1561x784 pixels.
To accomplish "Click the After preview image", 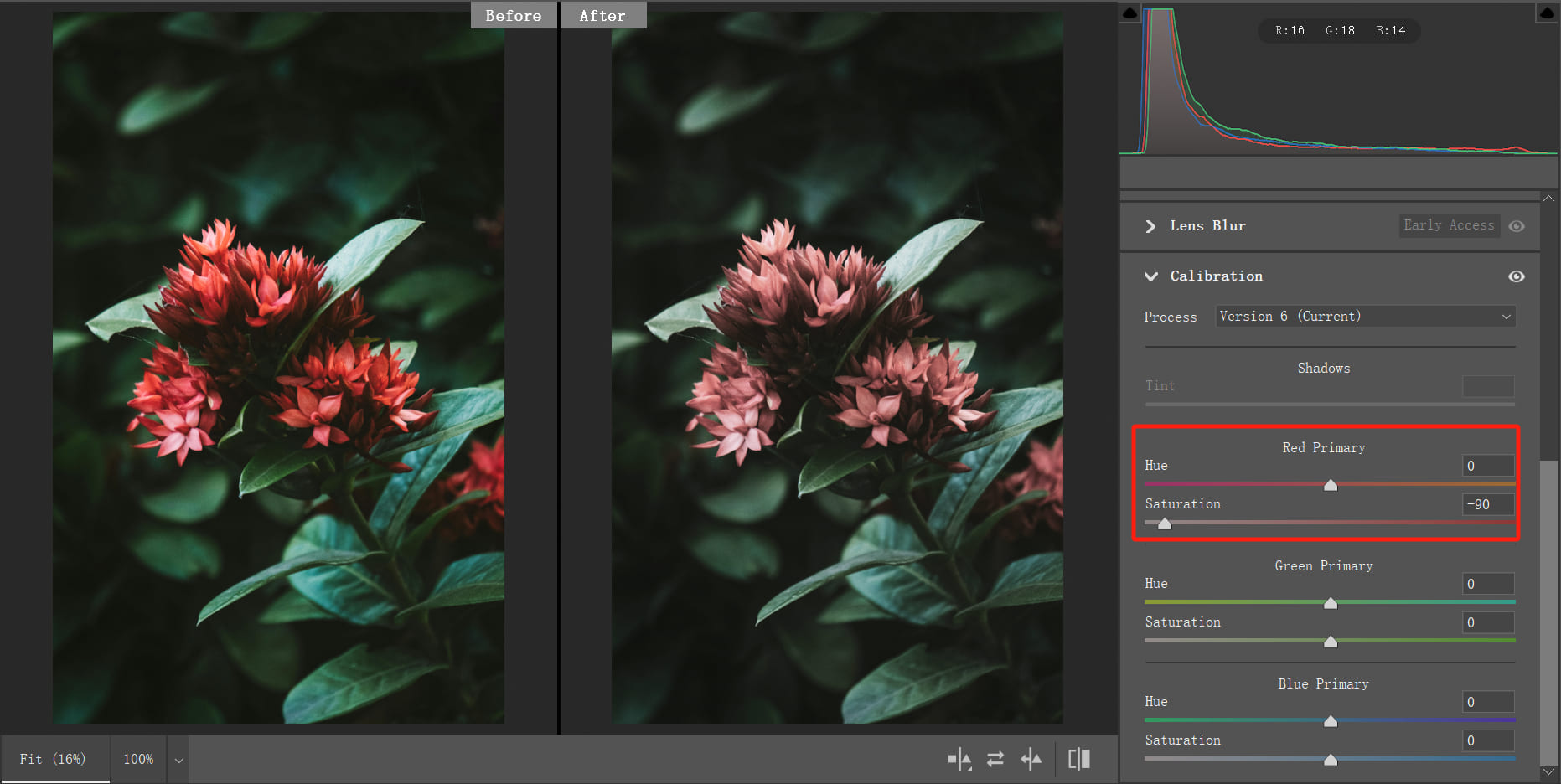I will coord(837,368).
